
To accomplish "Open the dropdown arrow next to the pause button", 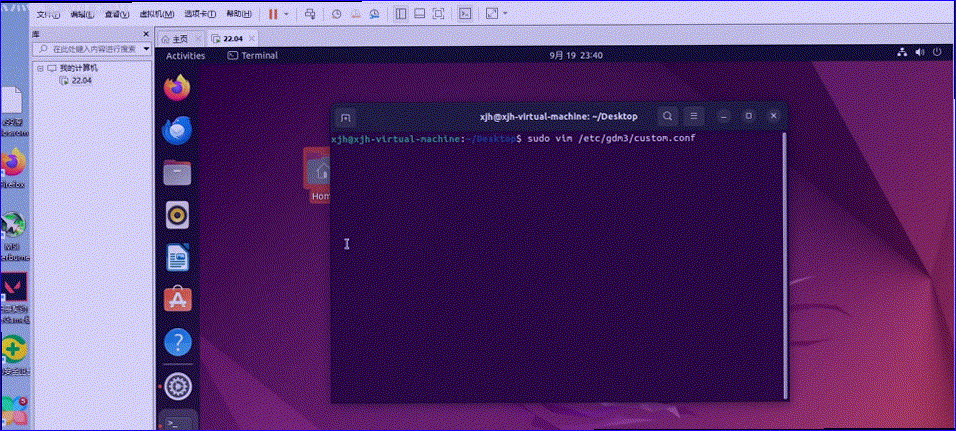I will point(286,14).
